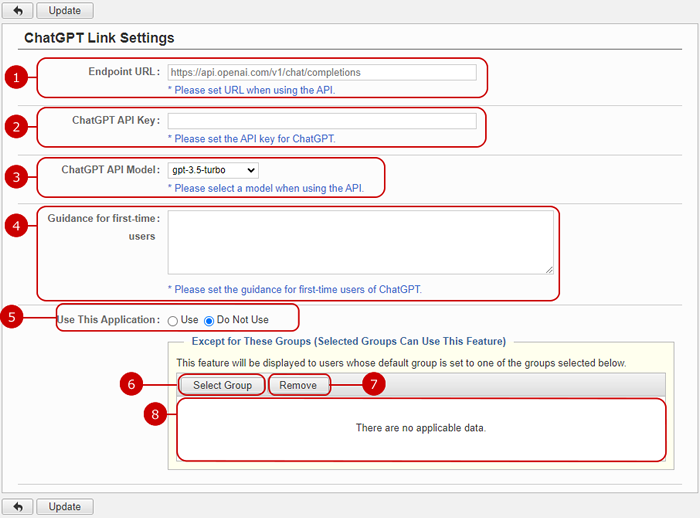This screenshot has width=700, height=518.
Task: Click the red number 6 marker
Action: [131, 384]
